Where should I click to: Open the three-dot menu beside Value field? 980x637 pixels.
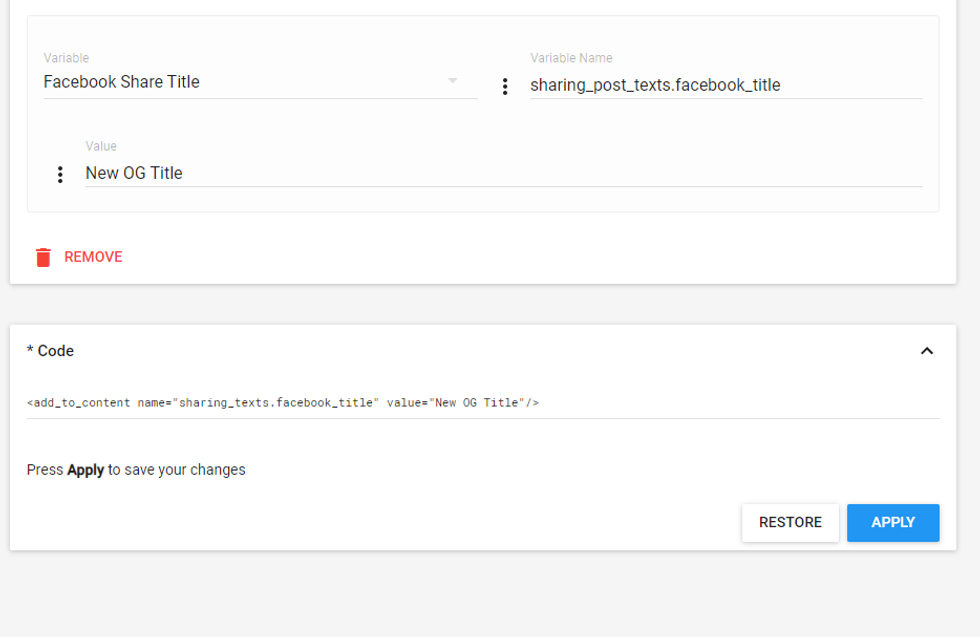[60, 175]
